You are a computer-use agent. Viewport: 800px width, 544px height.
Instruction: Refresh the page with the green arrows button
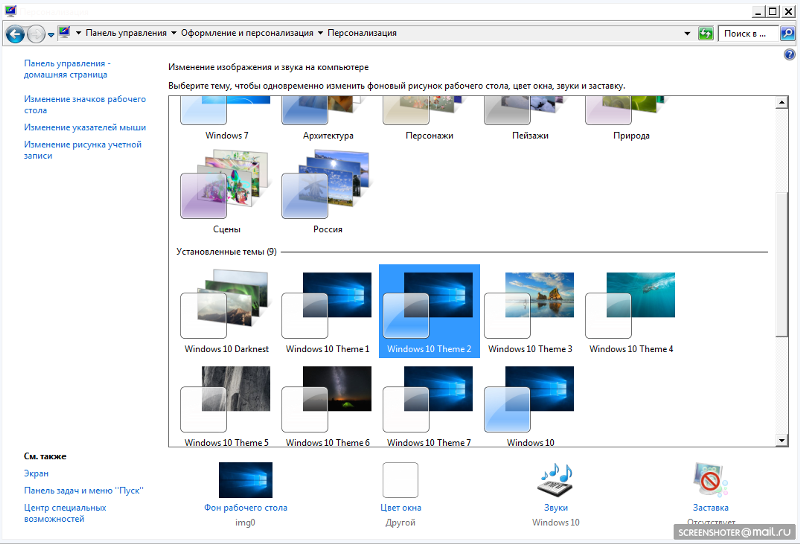click(x=706, y=34)
